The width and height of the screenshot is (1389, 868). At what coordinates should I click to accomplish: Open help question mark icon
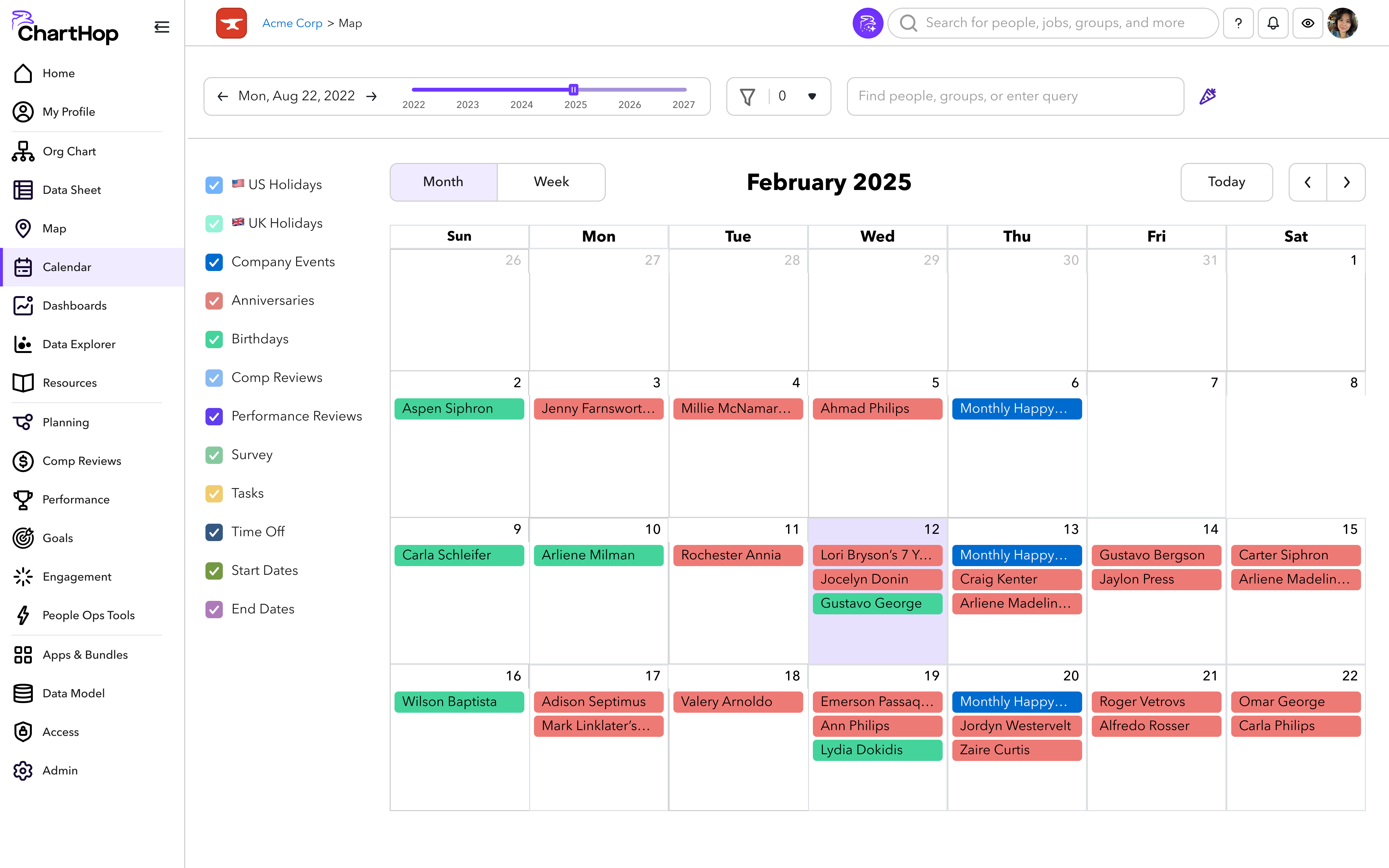pos(1238,23)
